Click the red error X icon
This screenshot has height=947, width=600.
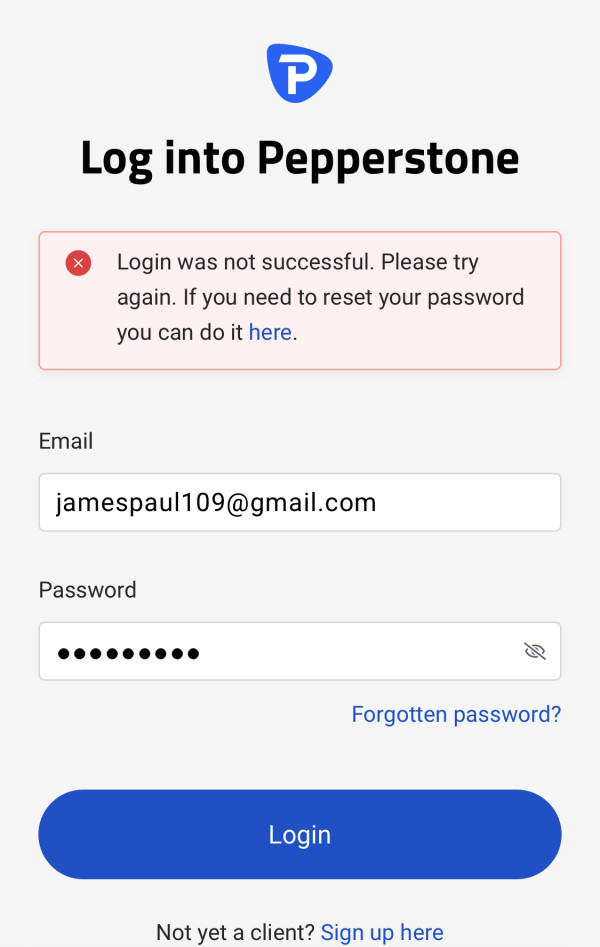click(79, 263)
